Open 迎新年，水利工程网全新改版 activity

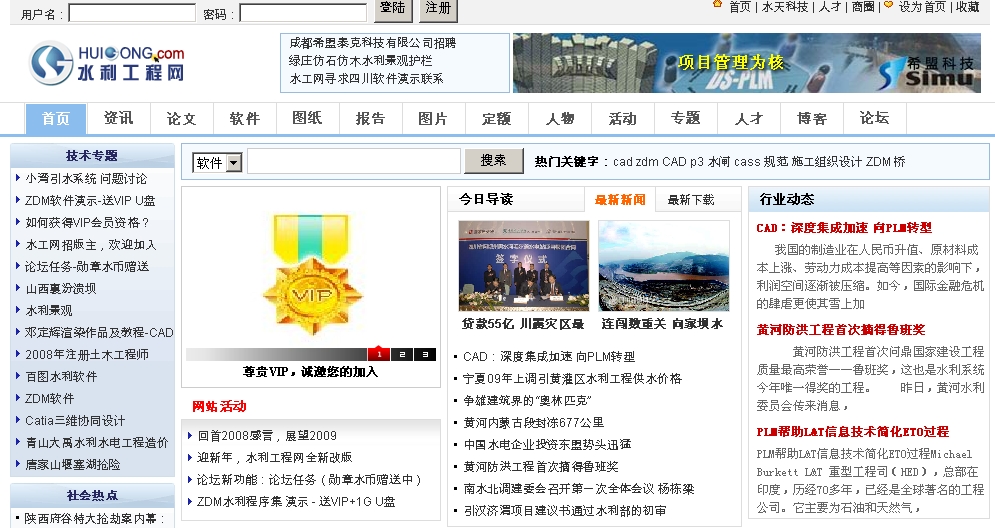[274, 458]
